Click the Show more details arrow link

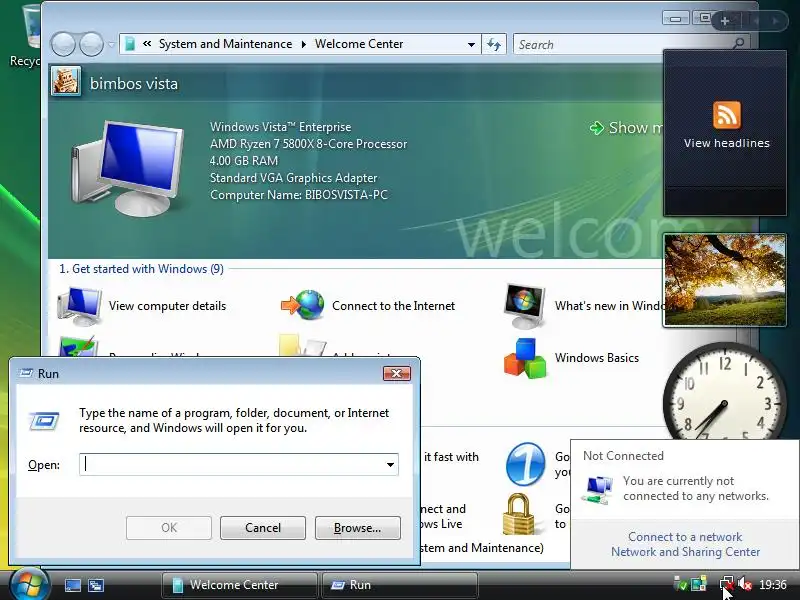tap(627, 128)
